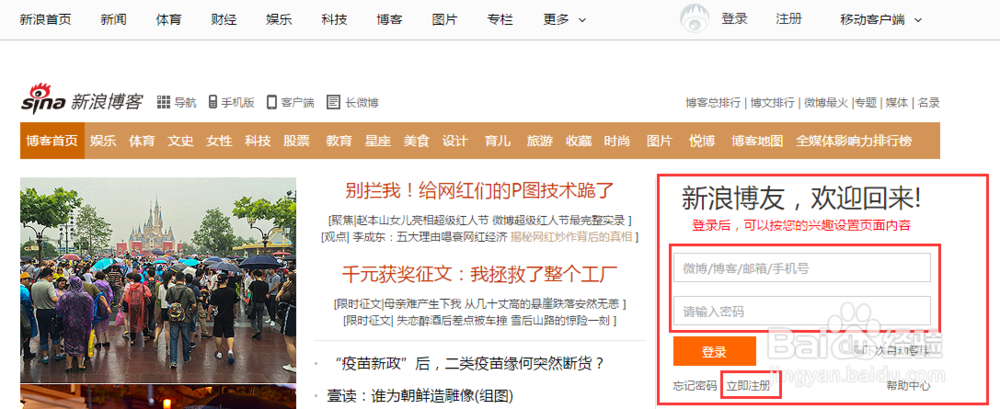The width and height of the screenshot is (1000, 409).
Task: Expand the 更多 dropdown in top bar
Action: pyautogui.click(x=564, y=19)
